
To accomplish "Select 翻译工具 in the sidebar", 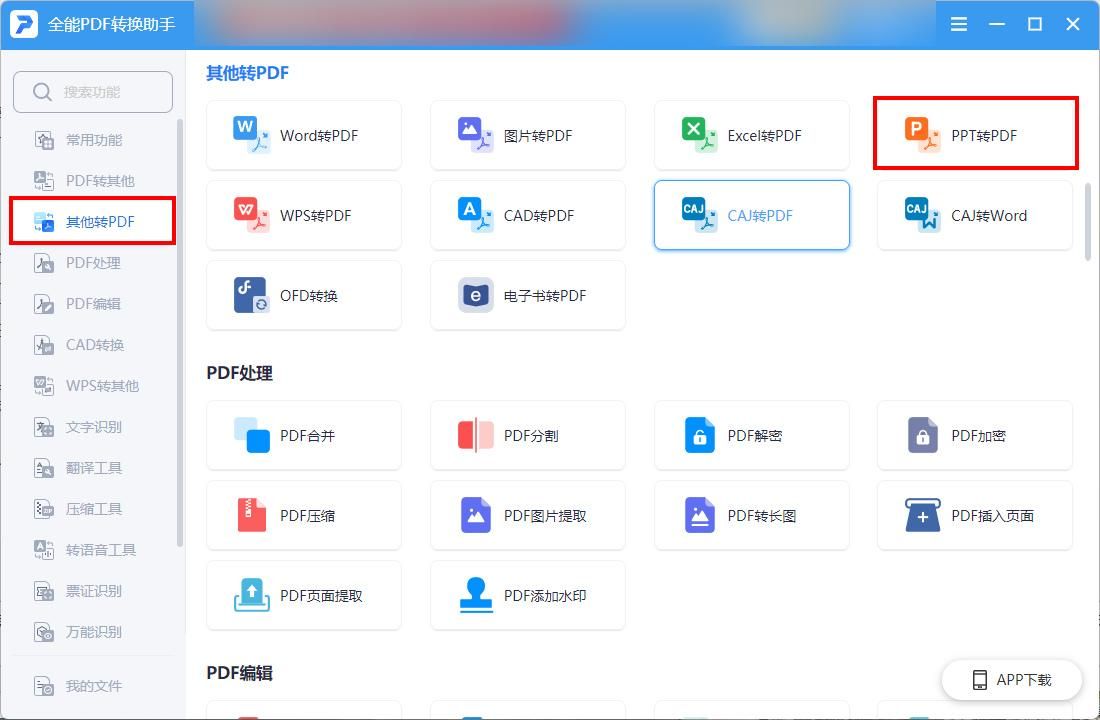I will coord(93,468).
